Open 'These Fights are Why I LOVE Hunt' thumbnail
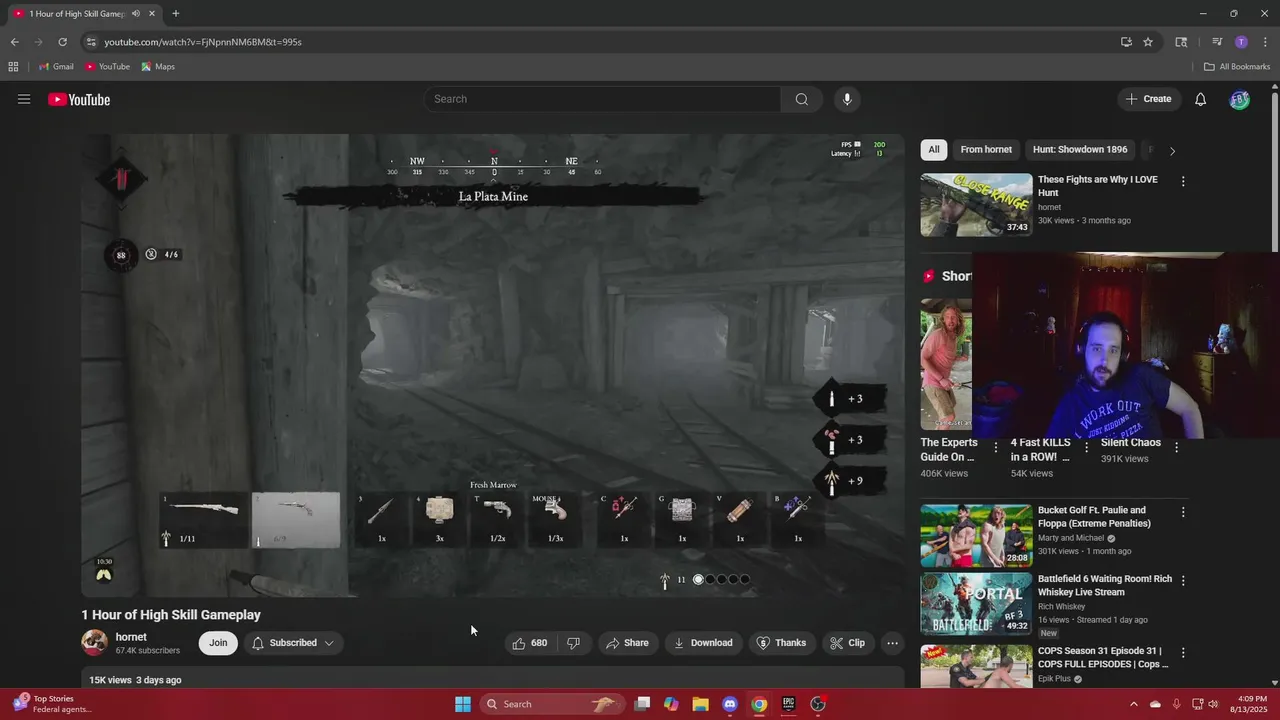The image size is (1280, 720). pyautogui.click(x=976, y=205)
